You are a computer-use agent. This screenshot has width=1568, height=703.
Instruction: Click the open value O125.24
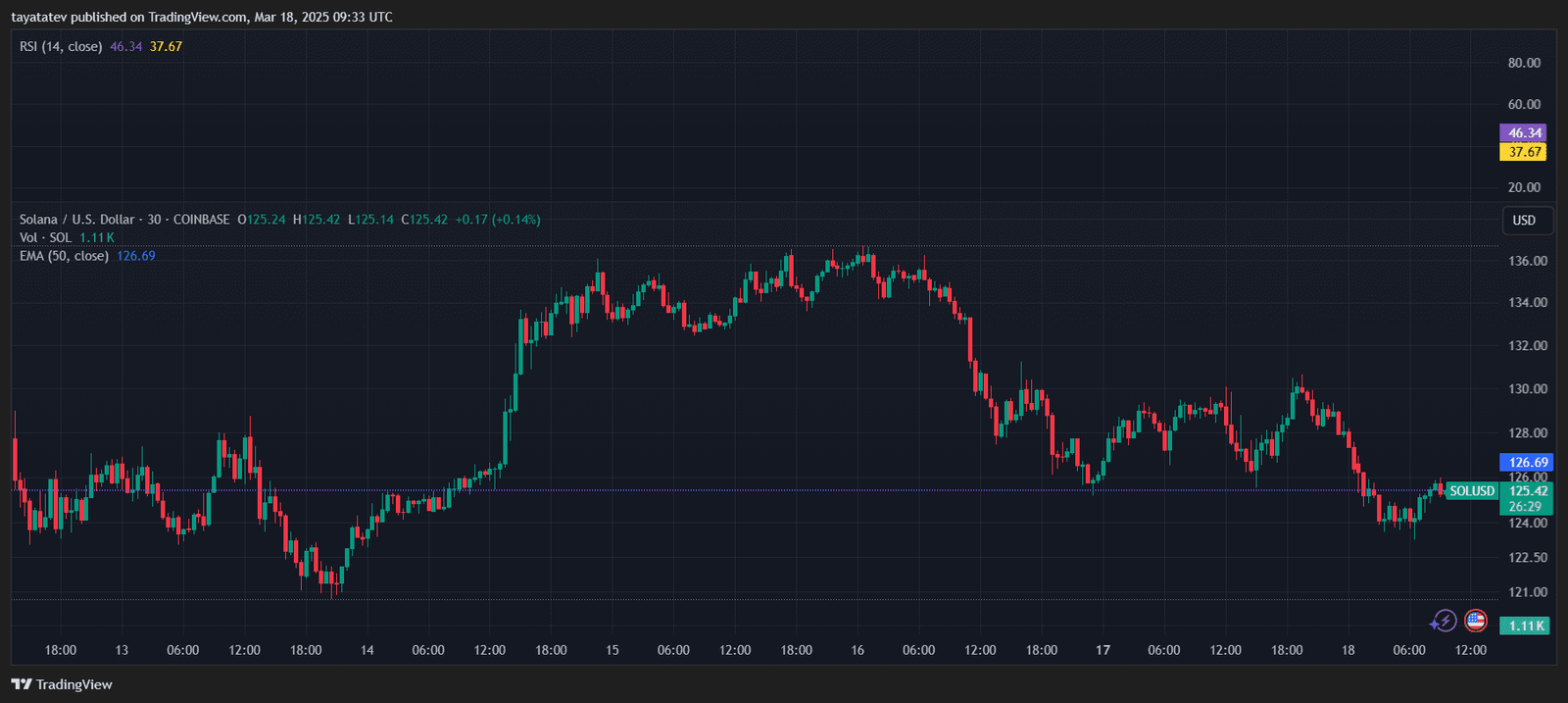[x=262, y=220]
